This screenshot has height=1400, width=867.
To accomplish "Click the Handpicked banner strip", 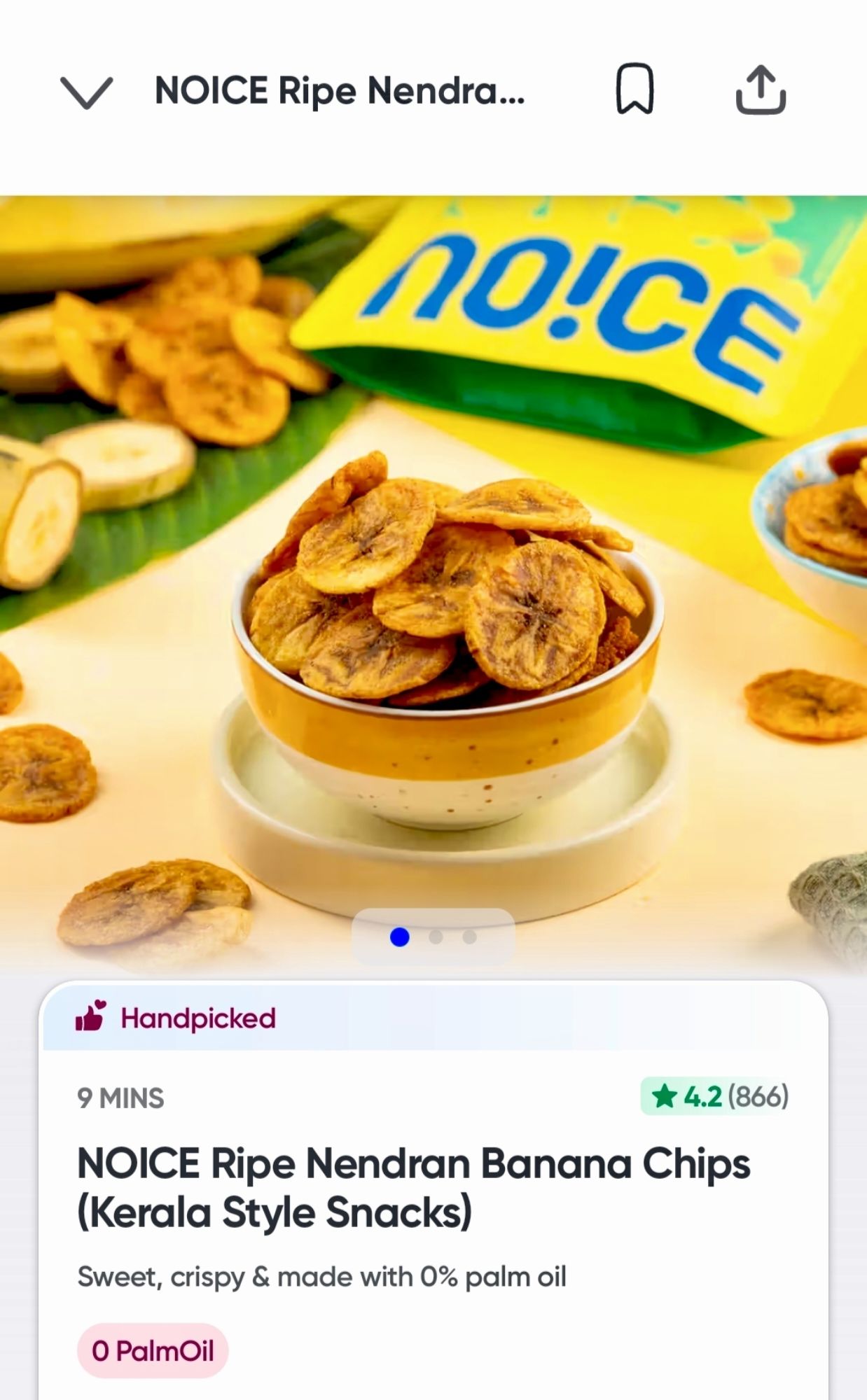I will 433,1016.
